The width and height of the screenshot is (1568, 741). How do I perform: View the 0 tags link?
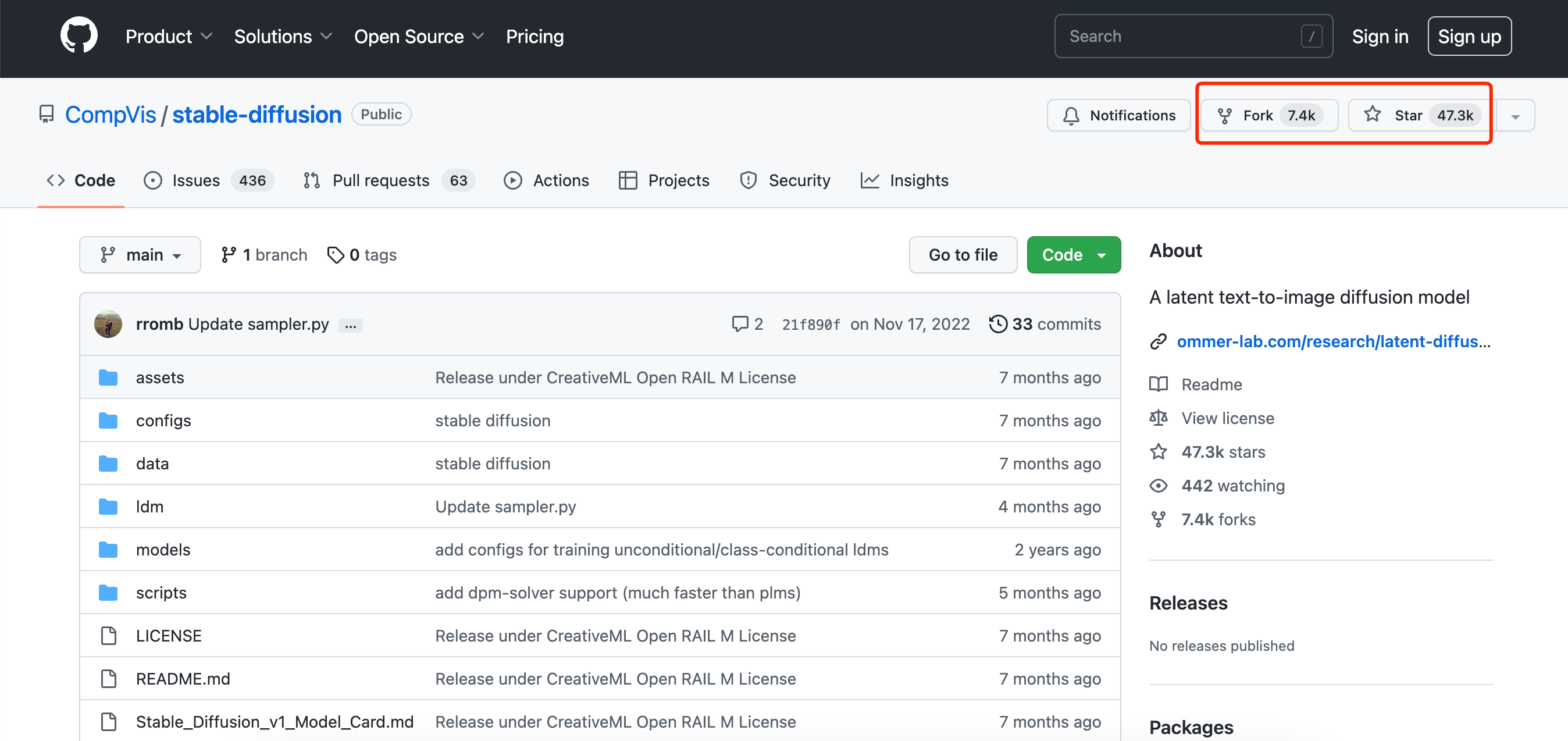tap(362, 255)
